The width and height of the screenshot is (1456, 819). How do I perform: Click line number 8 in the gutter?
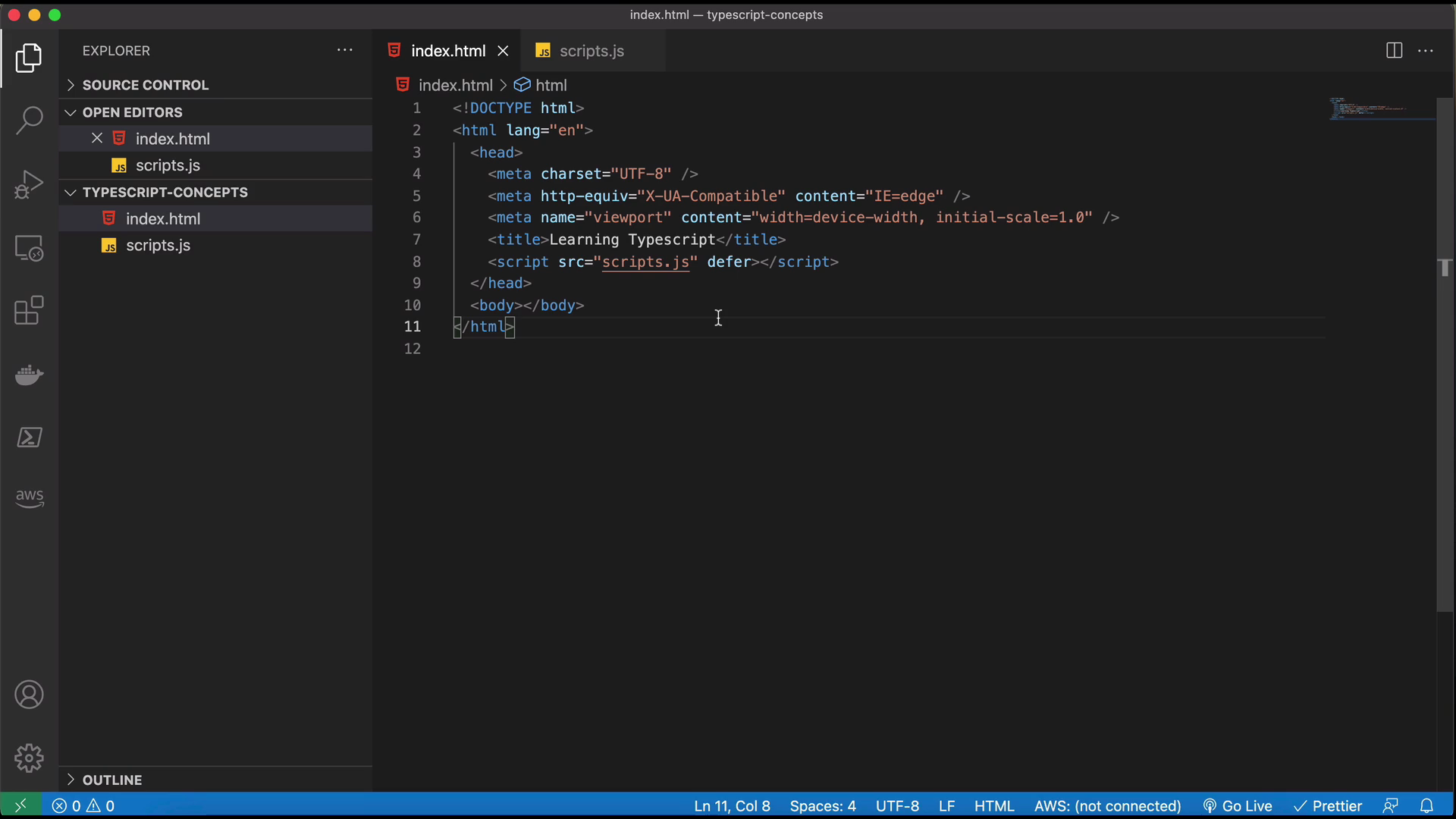[416, 262]
